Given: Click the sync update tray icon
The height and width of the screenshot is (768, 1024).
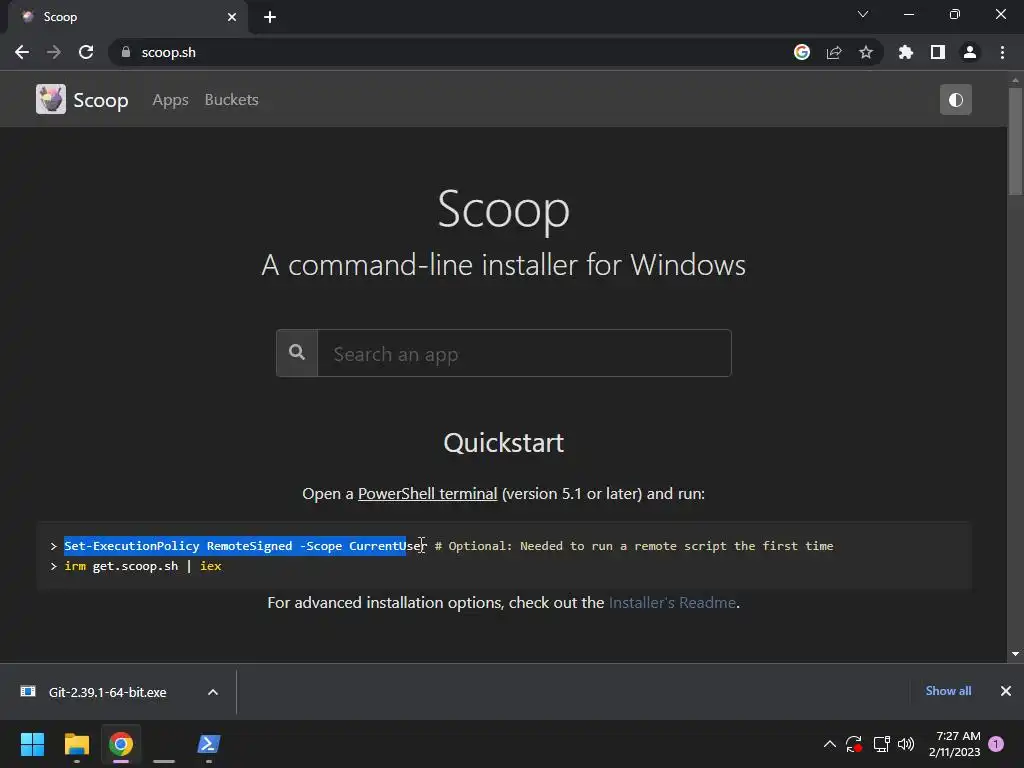Looking at the screenshot, I should point(854,744).
